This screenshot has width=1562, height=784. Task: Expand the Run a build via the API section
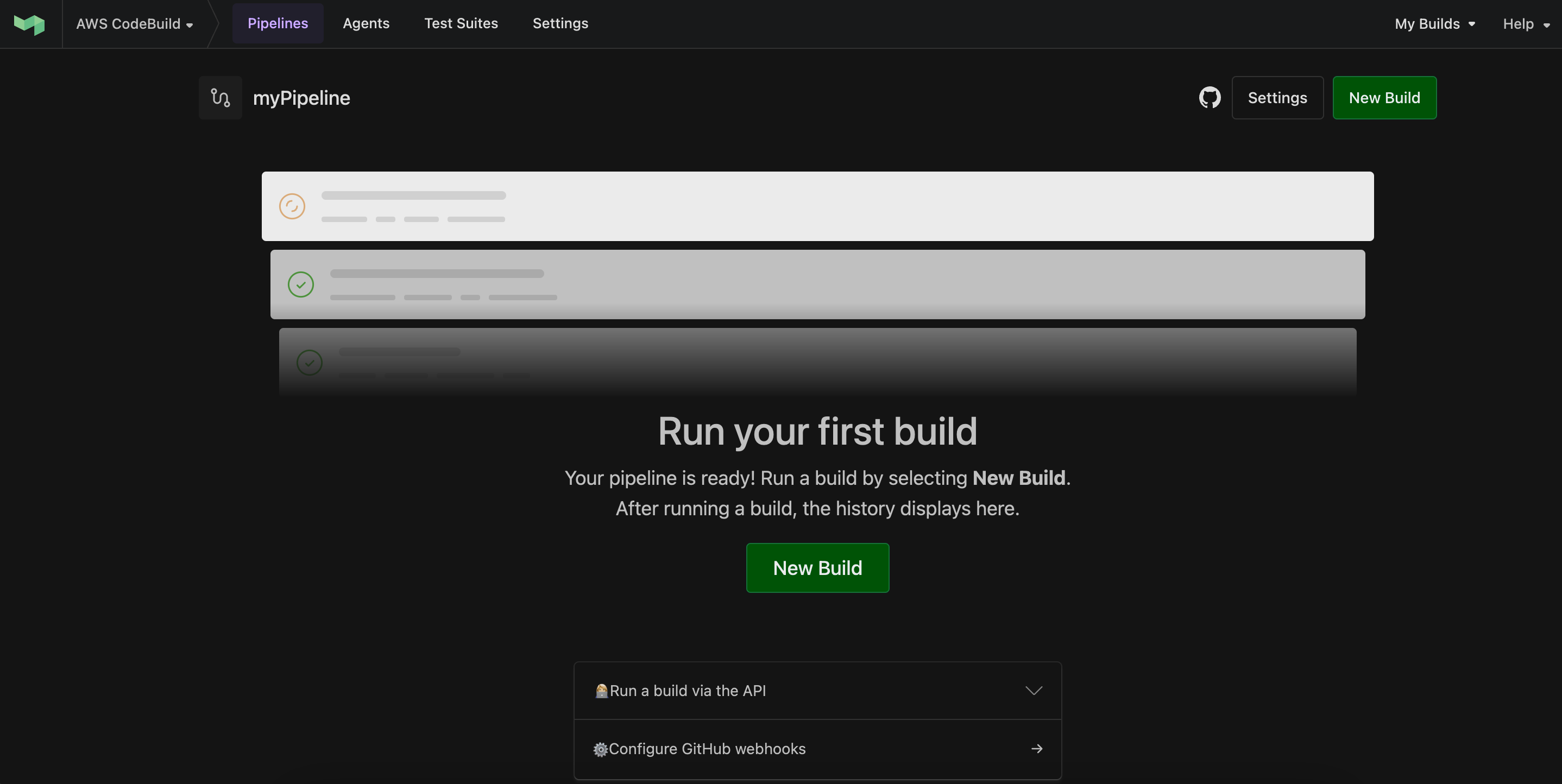tap(1033, 690)
